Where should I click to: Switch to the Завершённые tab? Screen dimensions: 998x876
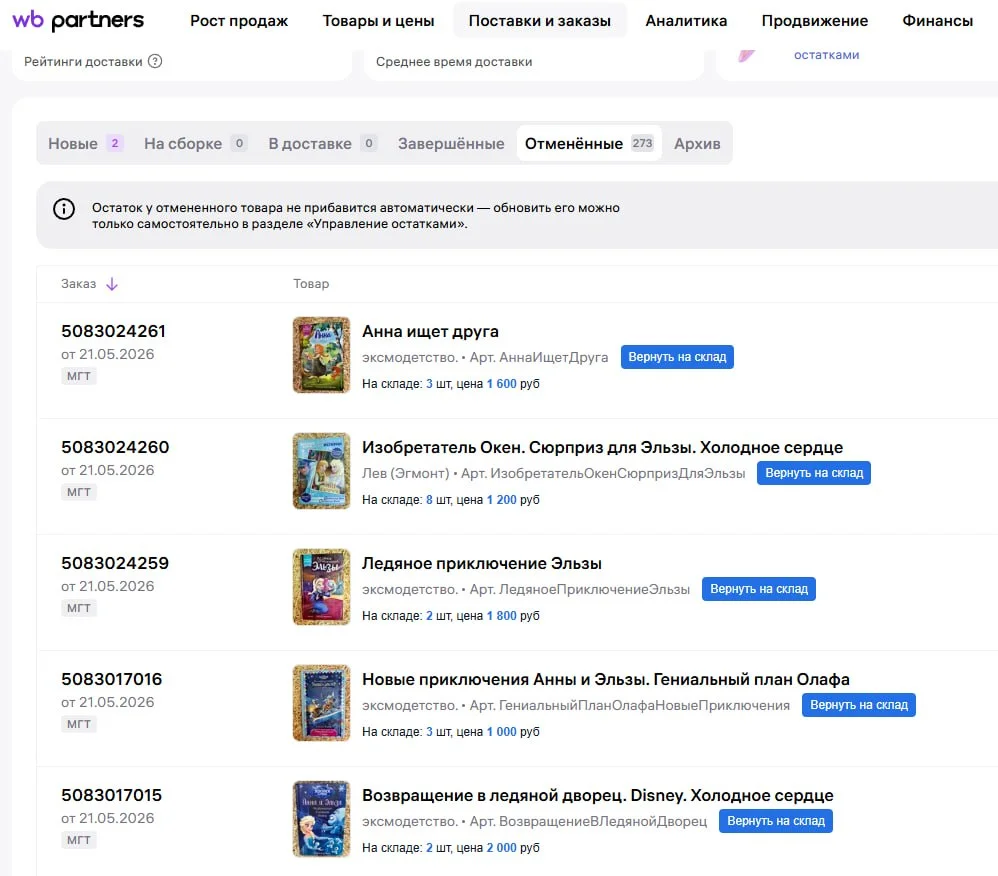click(451, 143)
